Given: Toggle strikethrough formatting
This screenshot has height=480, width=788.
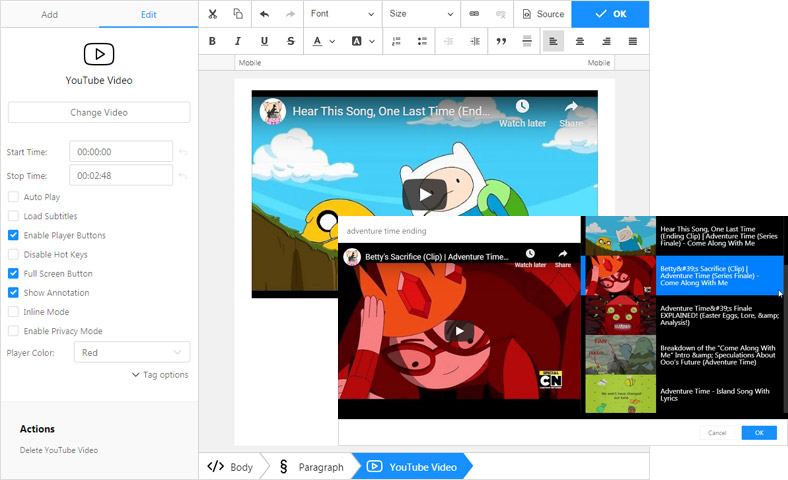Looking at the screenshot, I should point(290,41).
